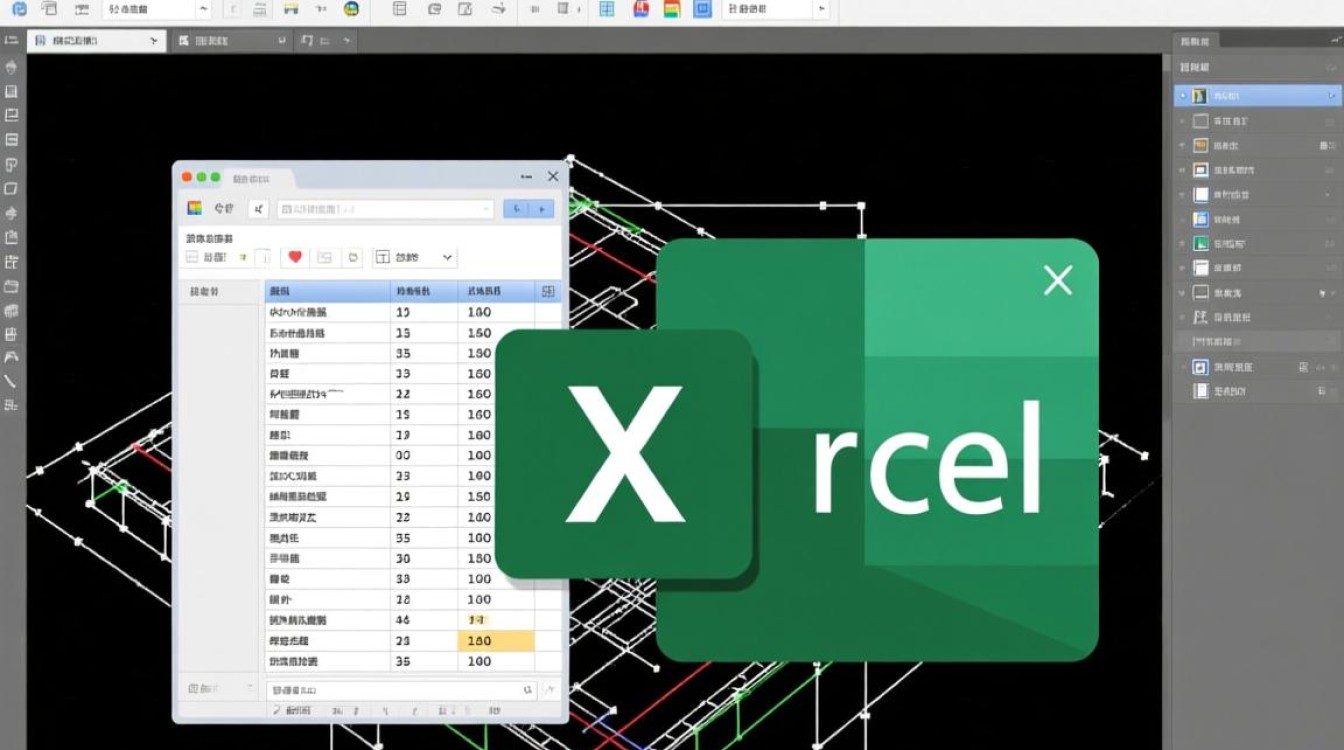Click the blue forward arrow button in dialog

[541, 209]
